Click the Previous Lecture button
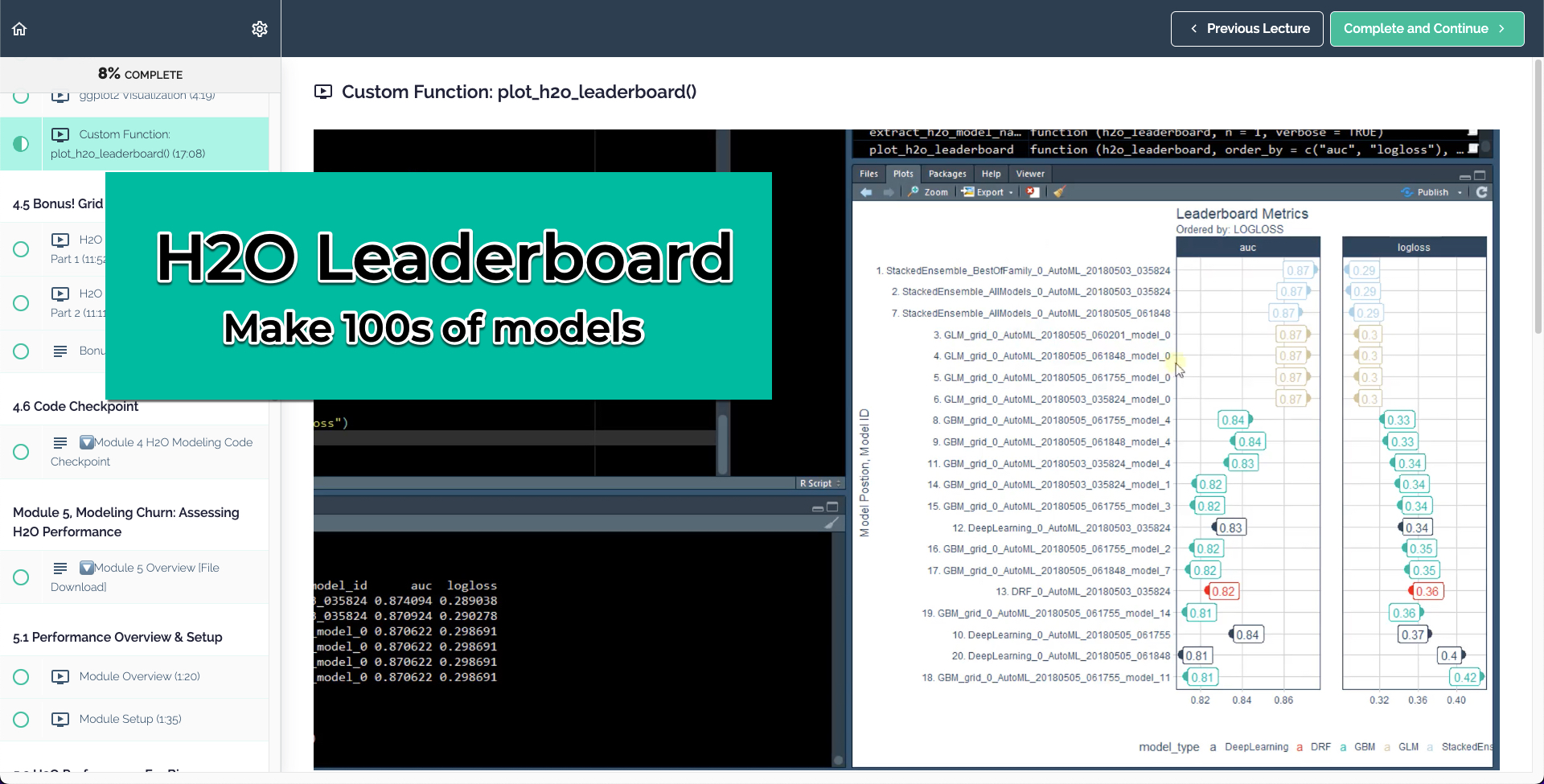The width and height of the screenshot is (1544, 784). 1246,29
